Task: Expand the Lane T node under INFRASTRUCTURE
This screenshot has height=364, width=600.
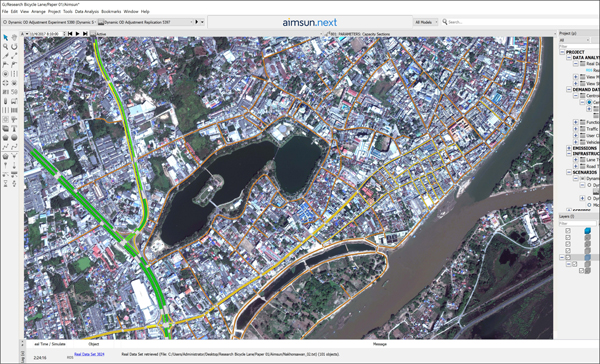Action: (x=576, y=160)
